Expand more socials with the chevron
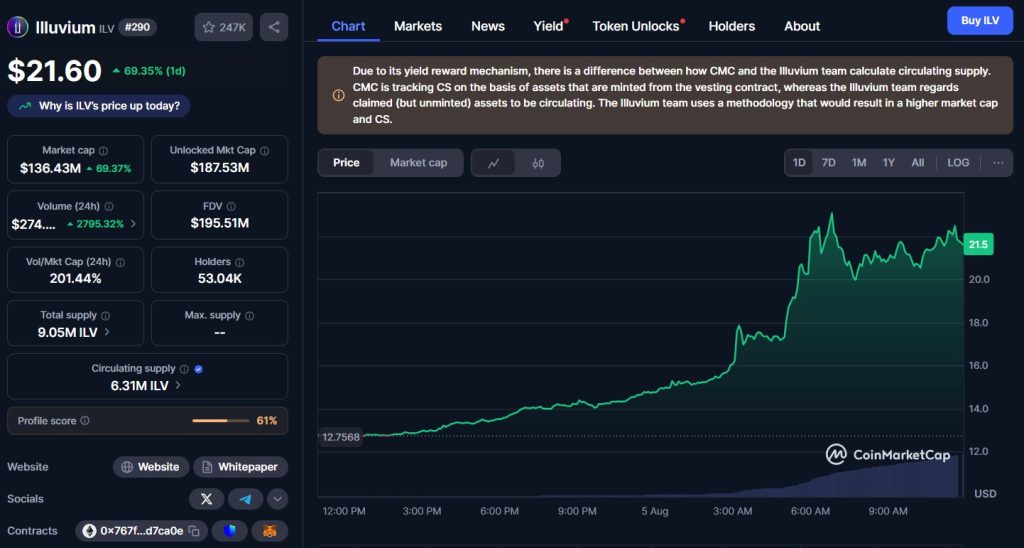 pyautogui.click(x=278, y=499)
